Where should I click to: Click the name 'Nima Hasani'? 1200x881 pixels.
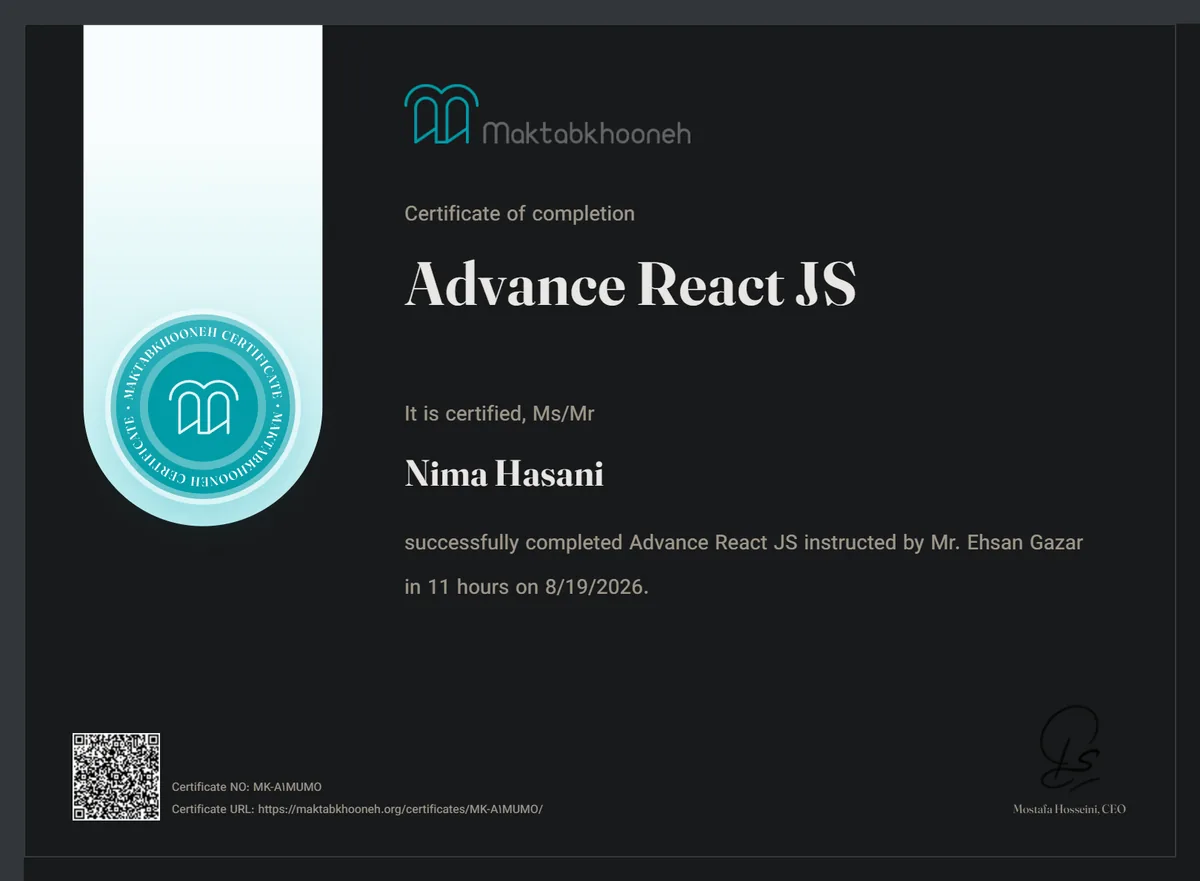click(x=504, y=474)
